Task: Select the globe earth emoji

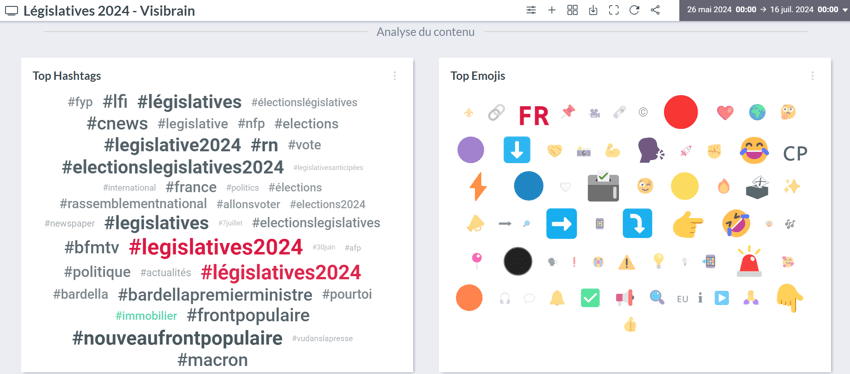Action: [x=757, y=112]
